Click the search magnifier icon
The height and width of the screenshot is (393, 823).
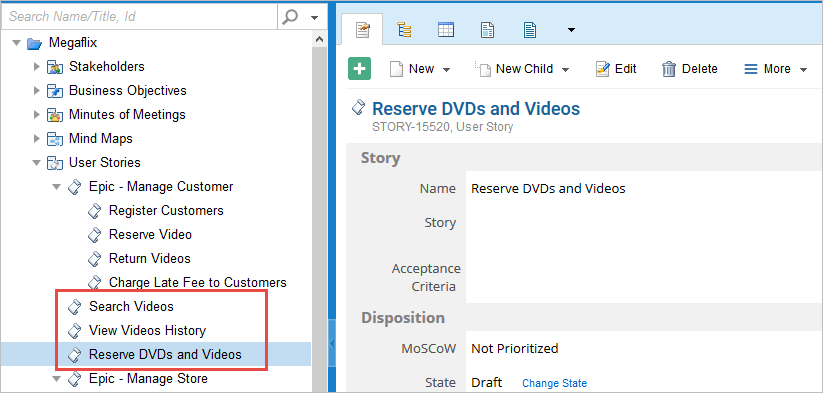290,17
